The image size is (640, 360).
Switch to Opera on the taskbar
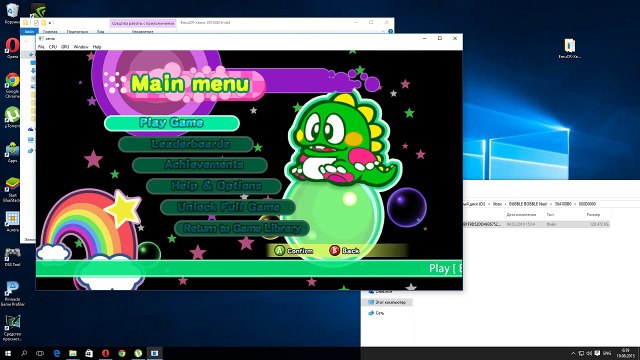coord(105,353)
